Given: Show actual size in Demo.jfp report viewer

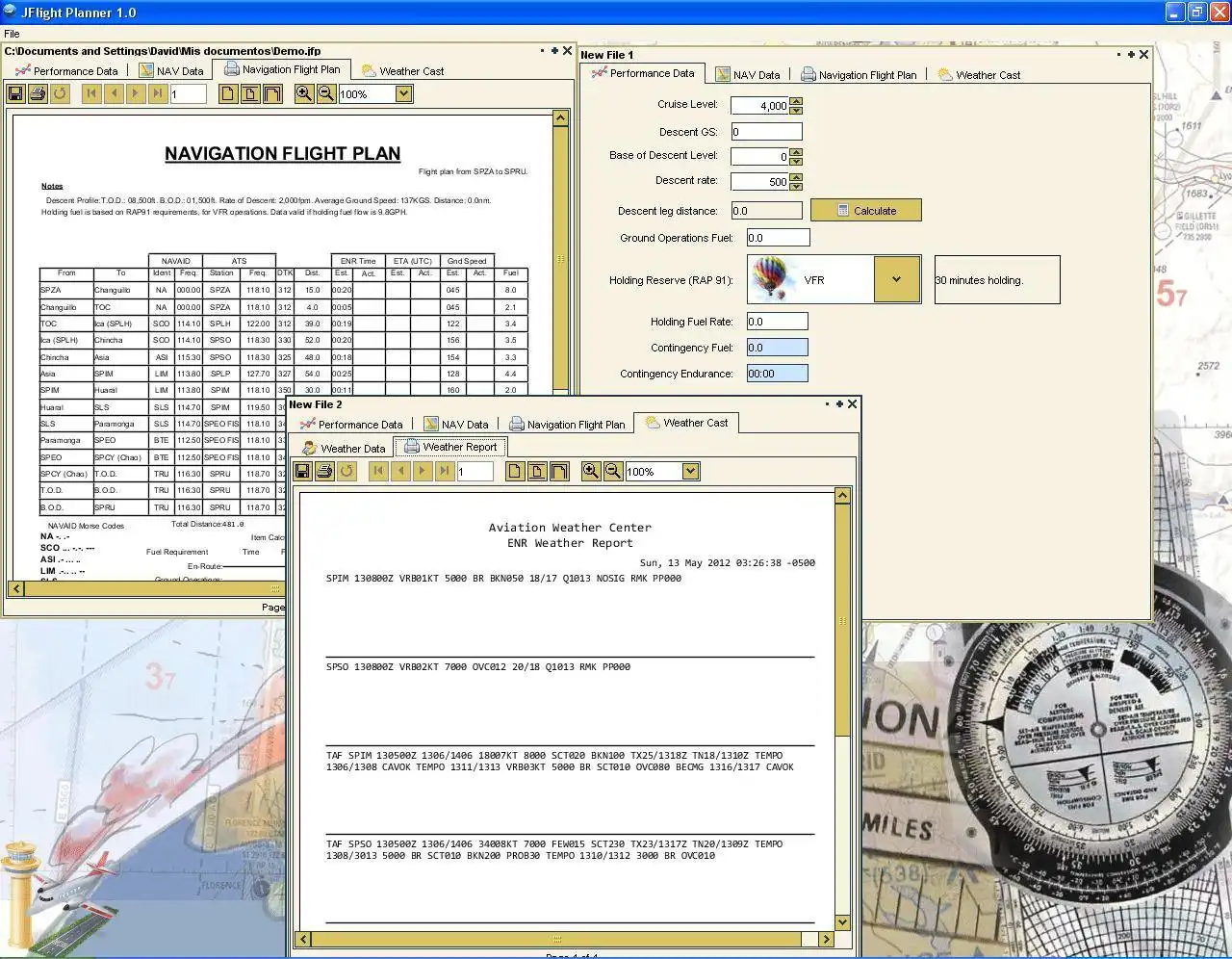Looking at the screenshot, I should tap(228, 93).
